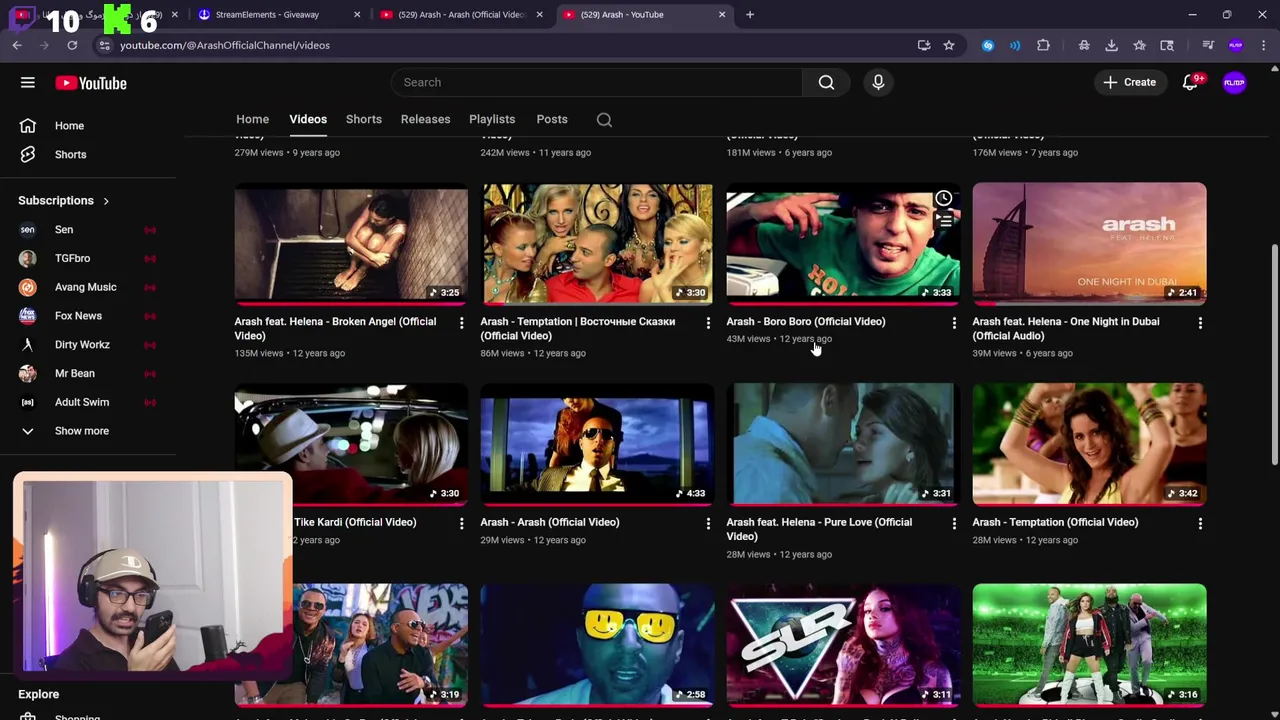
Task: Click Watch later icon on Boro Boro thumbnail
Action: (x=943, y=198)
